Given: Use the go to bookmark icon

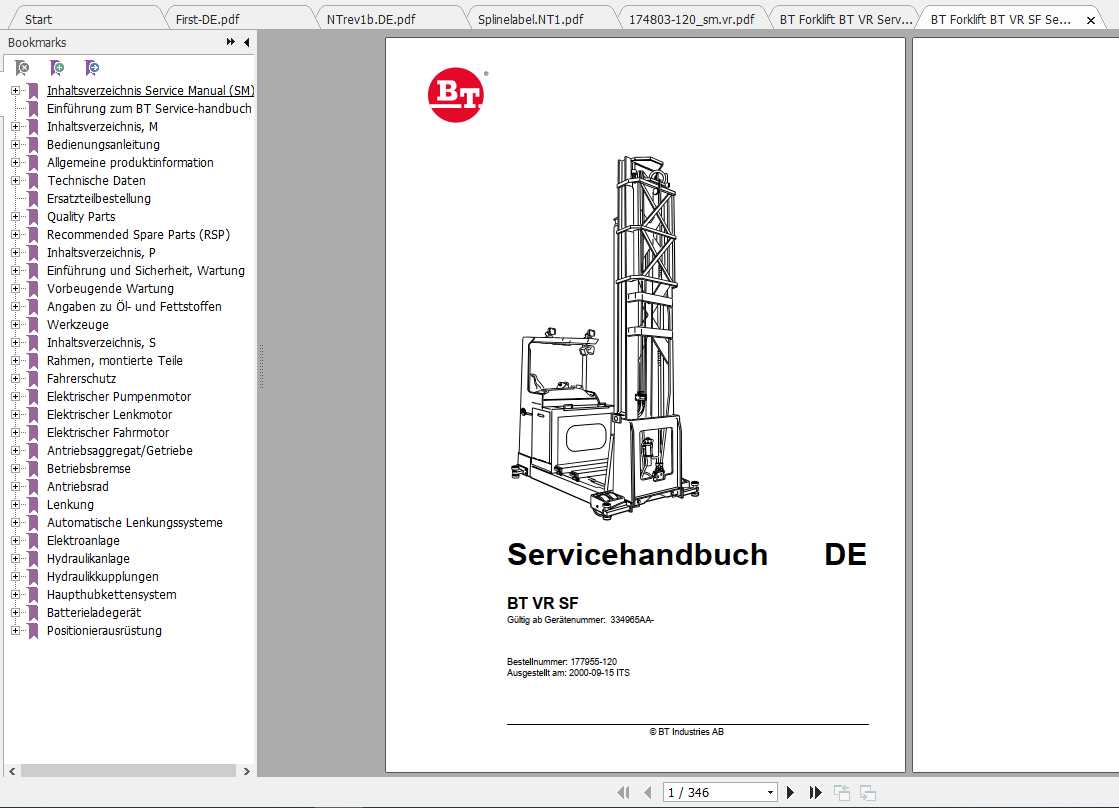Looking at the screenshot, I should tap(93, 67).
